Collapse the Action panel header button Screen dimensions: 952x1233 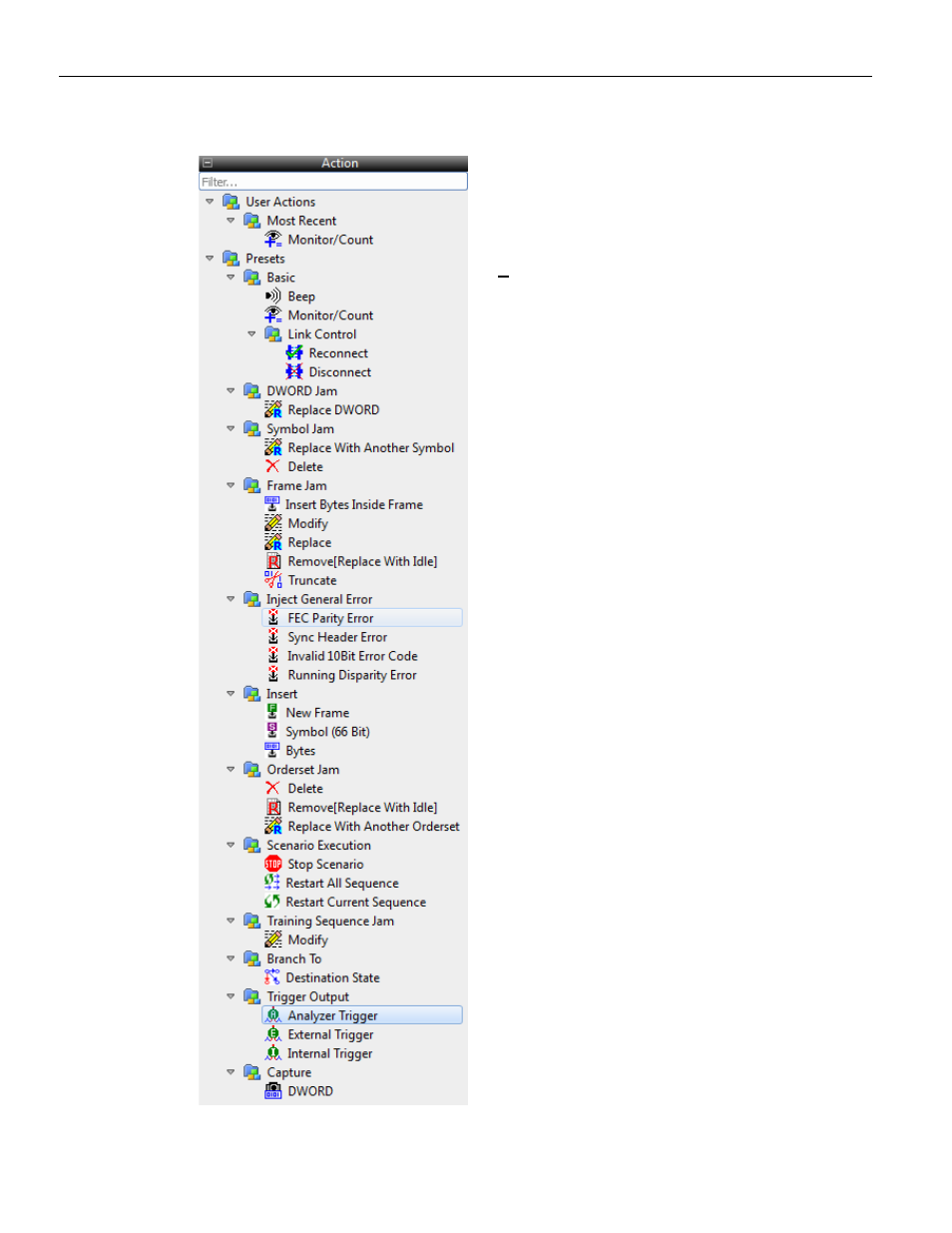(x=208, y=163)
